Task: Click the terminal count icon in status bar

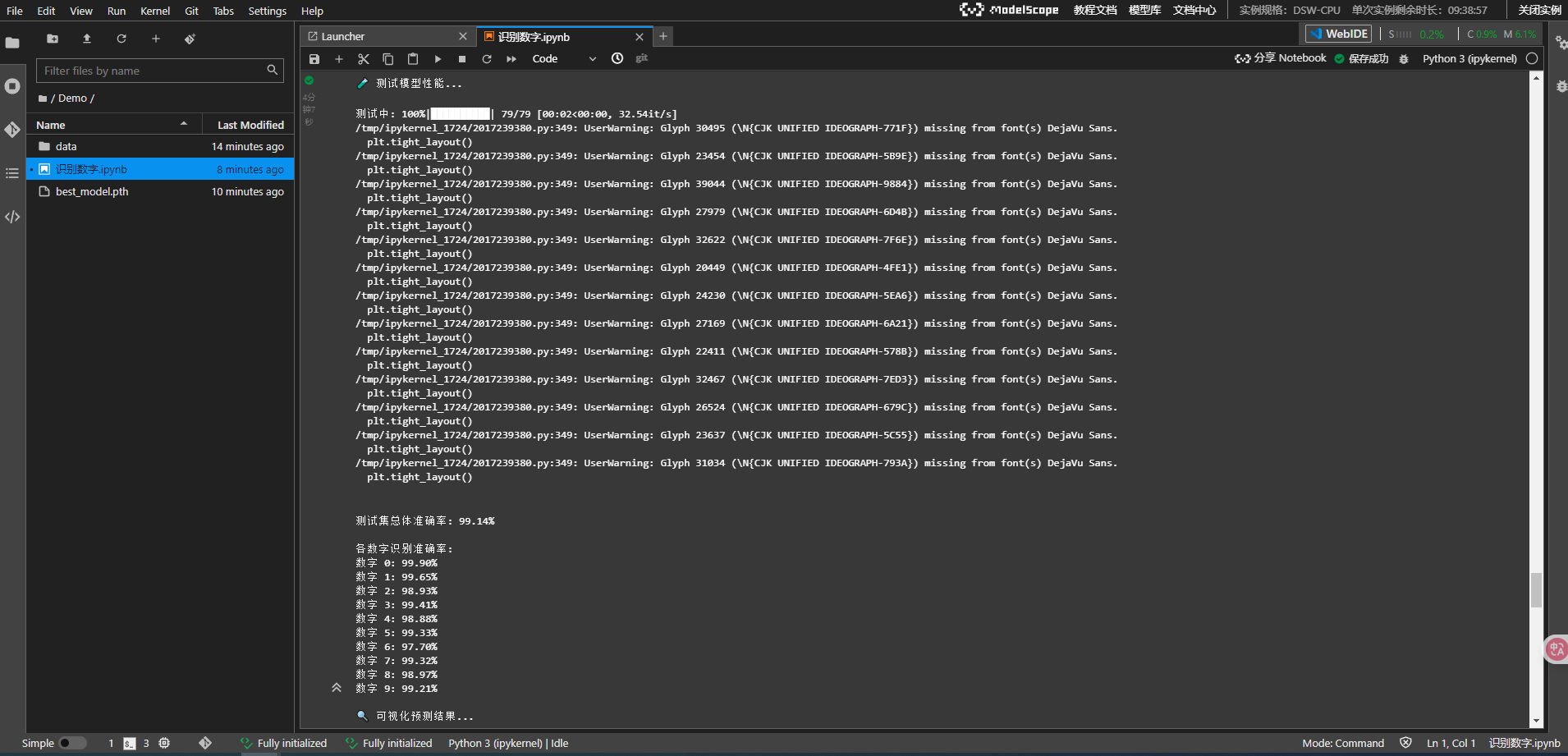Action: (130, 743)
